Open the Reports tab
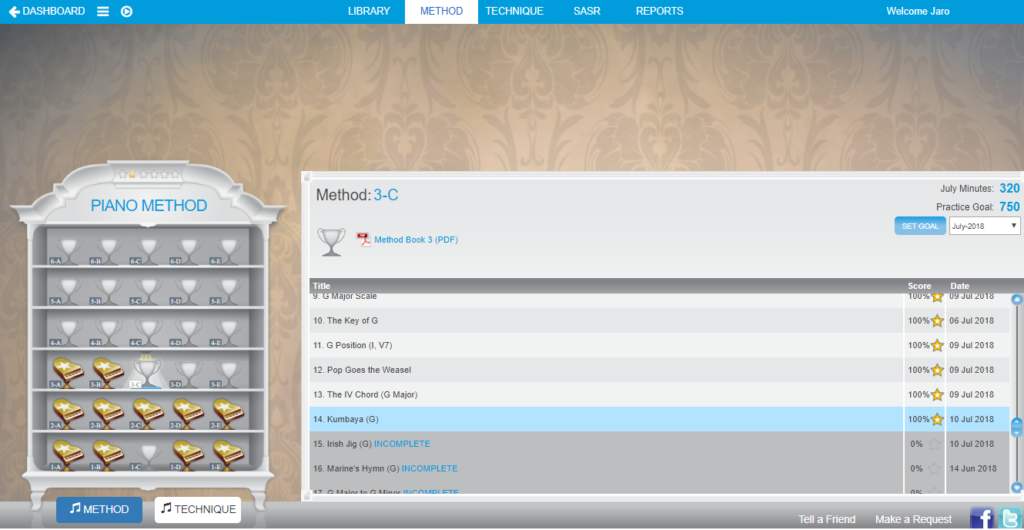Viewport: 1024px width, 530px height. click(660, 11)
